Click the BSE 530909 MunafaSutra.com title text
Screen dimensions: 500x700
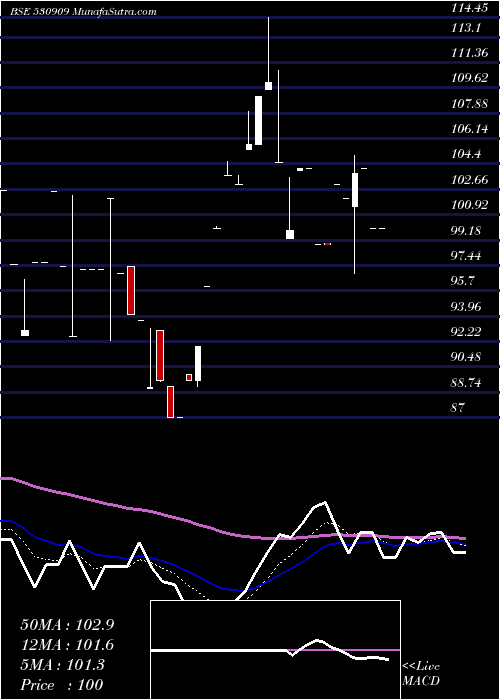[x=84, y=12]
